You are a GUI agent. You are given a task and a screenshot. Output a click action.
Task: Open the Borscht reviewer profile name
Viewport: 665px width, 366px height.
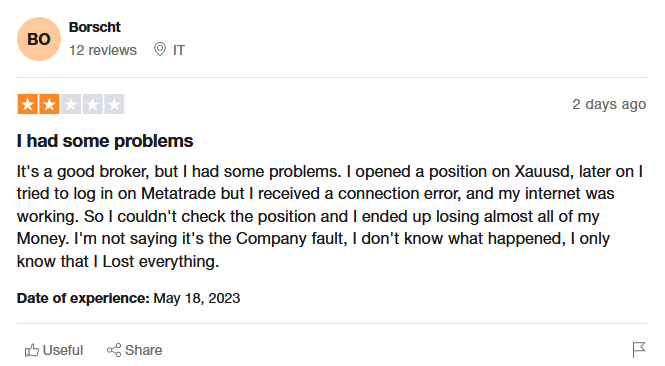[95, 27]
